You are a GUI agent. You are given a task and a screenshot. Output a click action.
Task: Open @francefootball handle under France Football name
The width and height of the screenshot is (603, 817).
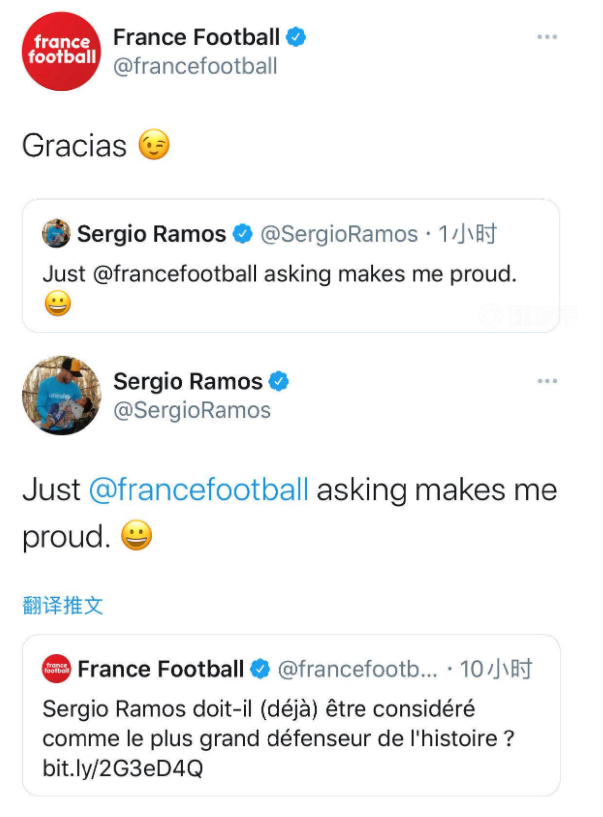coord(195,66)
